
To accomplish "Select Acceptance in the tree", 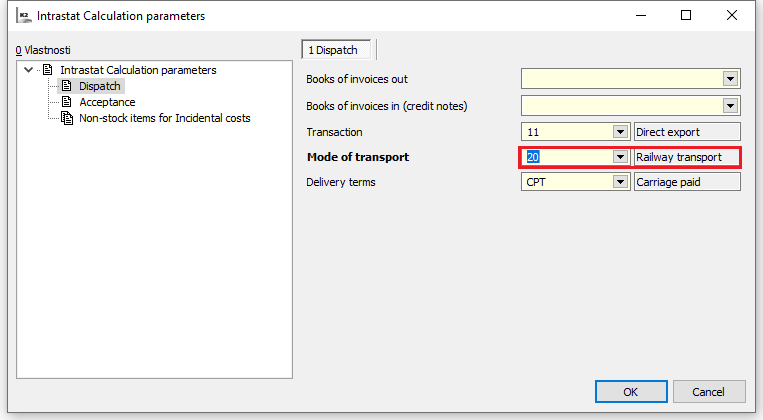I will coord(107,102).
